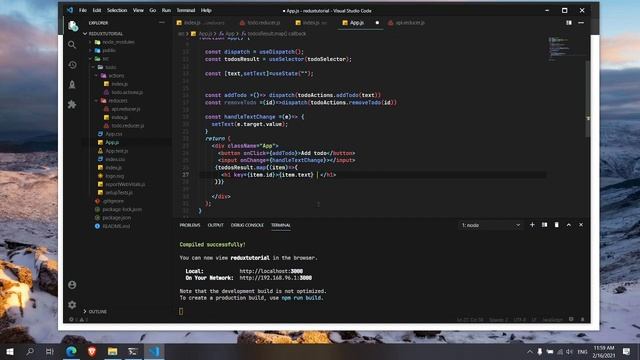Maximize panel size with up chevron
The image size is (640, 360).
(569, 225)
